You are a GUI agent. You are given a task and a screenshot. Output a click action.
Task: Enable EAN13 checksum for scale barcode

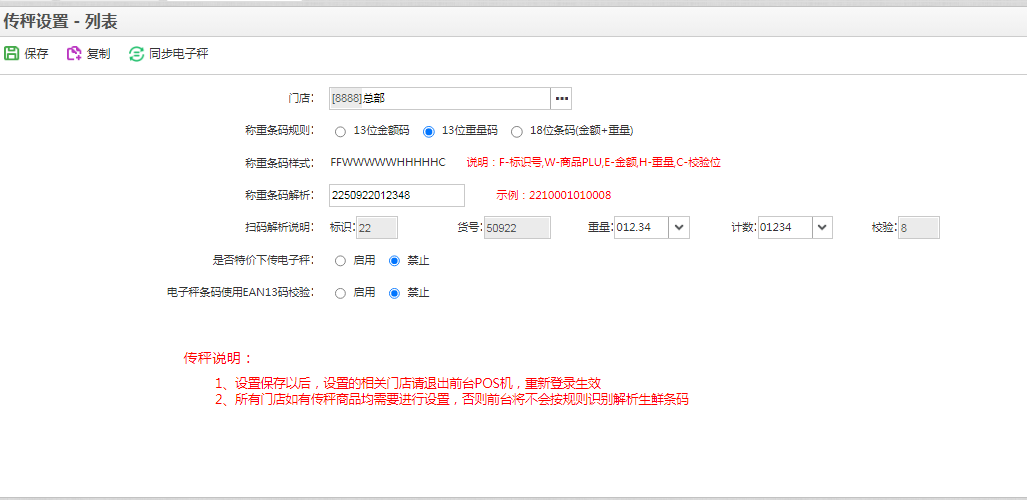tap(341, 293)
